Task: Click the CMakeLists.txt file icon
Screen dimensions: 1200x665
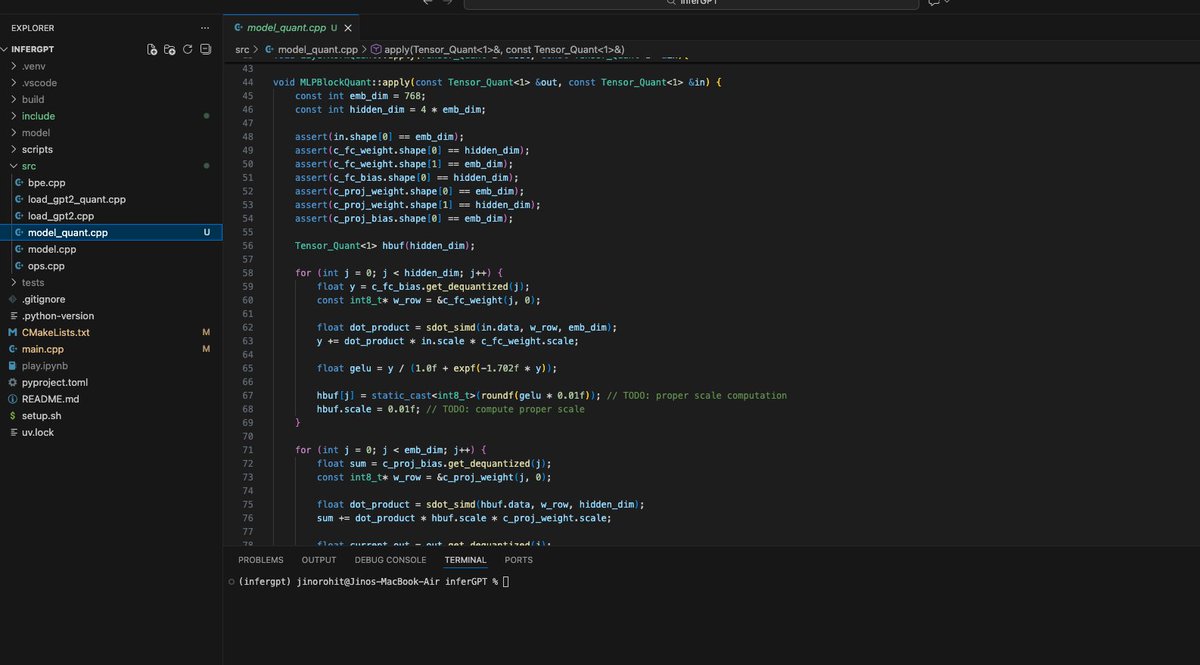Action: pyautogui.click(x=12, y=332)
